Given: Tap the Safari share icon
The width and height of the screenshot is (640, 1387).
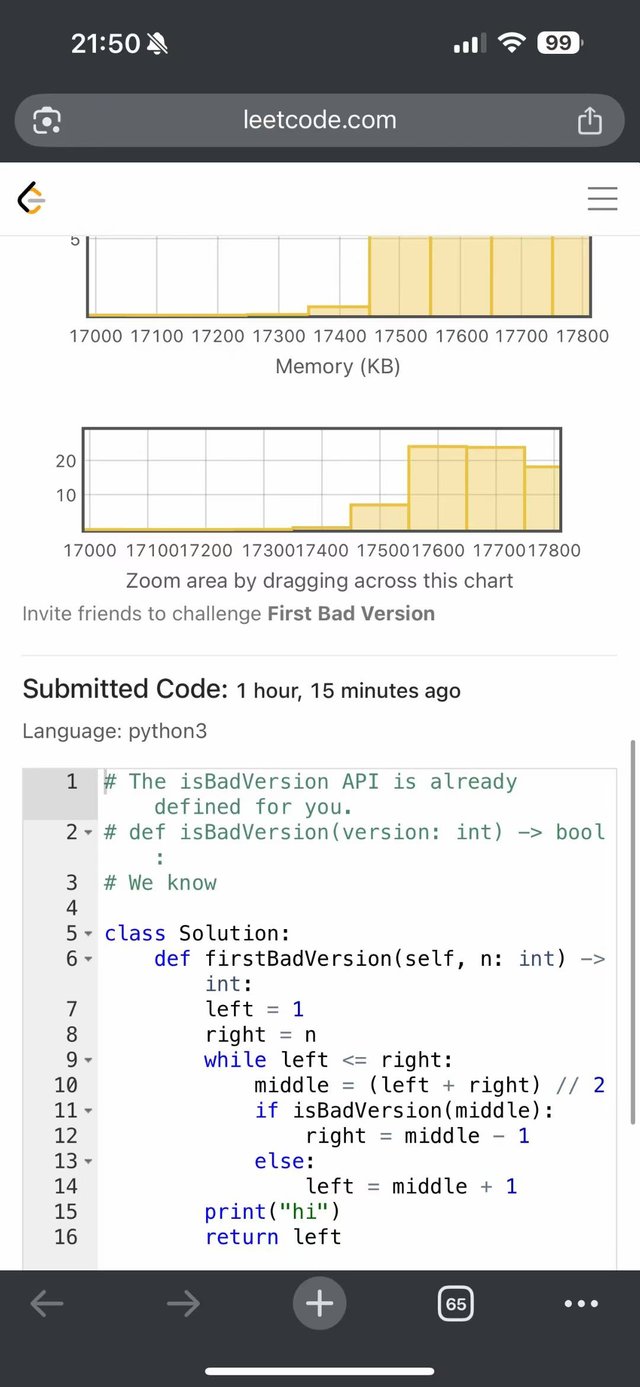Looking at the screenshot, I should (590, 121).
